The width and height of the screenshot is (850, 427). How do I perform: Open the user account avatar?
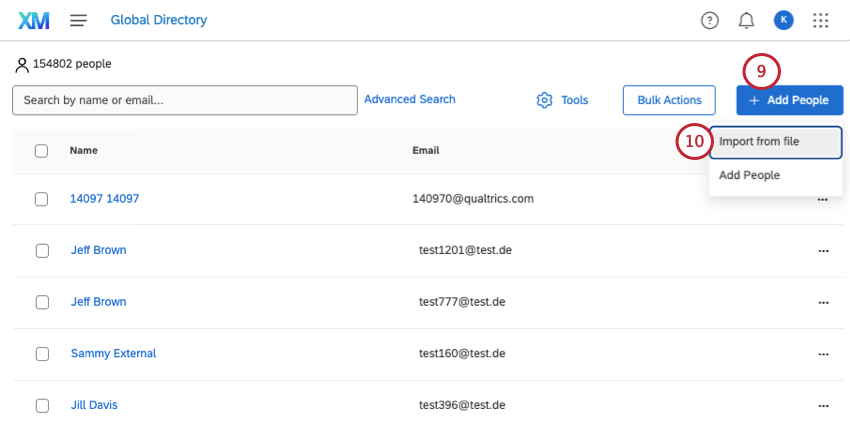pos(784,20)
